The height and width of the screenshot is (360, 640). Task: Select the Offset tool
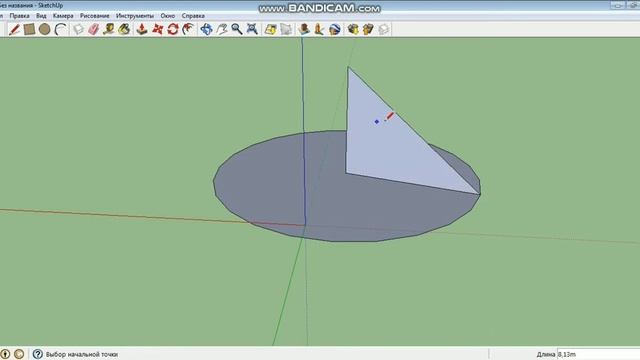pyautogui.click(x=188, y=29)
